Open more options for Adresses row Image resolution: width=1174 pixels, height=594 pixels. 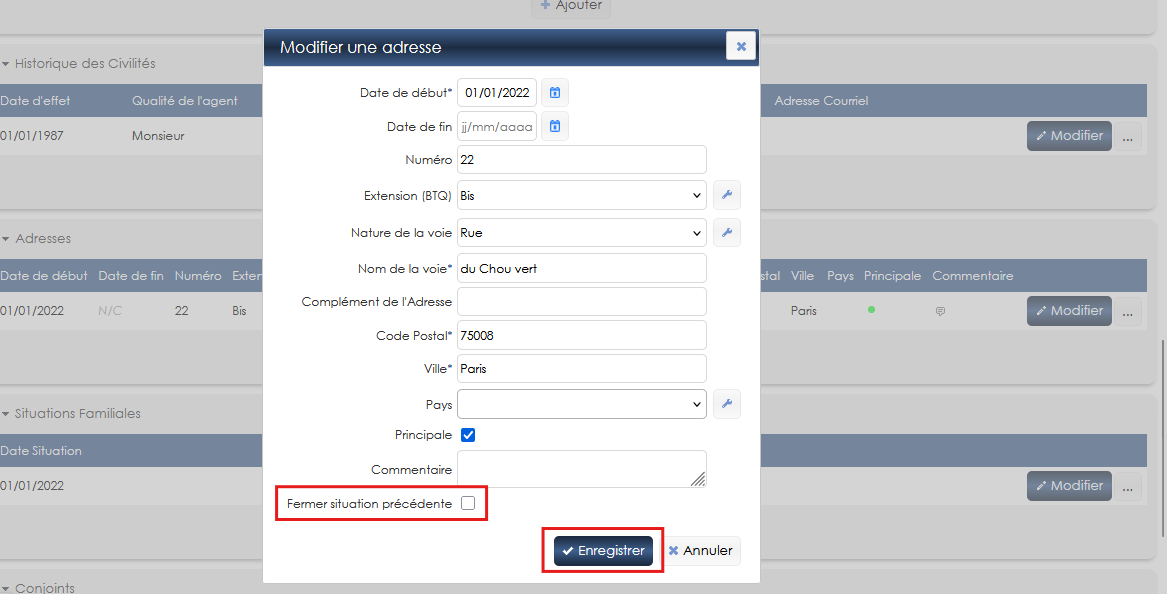(1128, 311)
